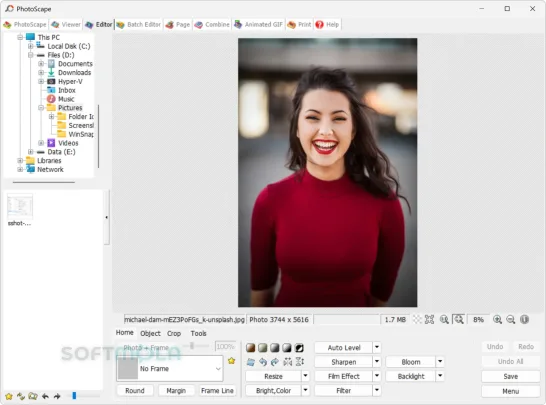Click the Menu button
Screen dimensions: 546x405
pyautogui.click(x=510, y=391)
